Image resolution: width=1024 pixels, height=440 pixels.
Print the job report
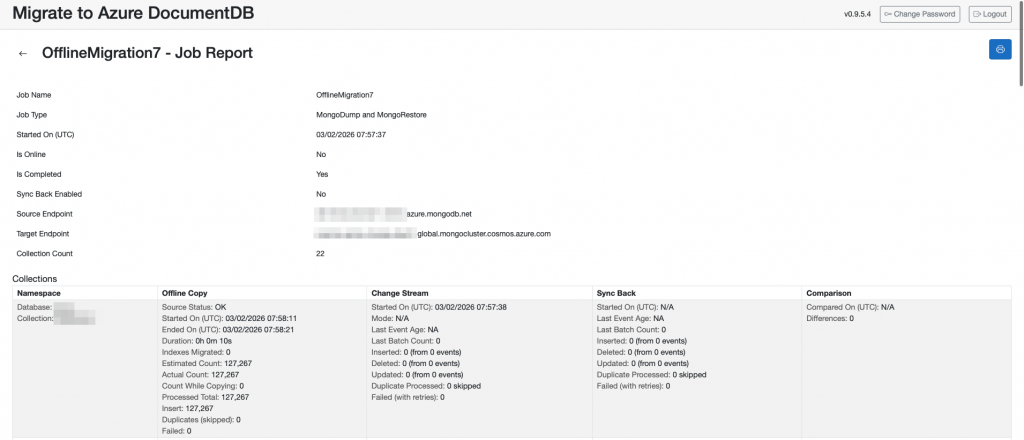click(999, 50)
